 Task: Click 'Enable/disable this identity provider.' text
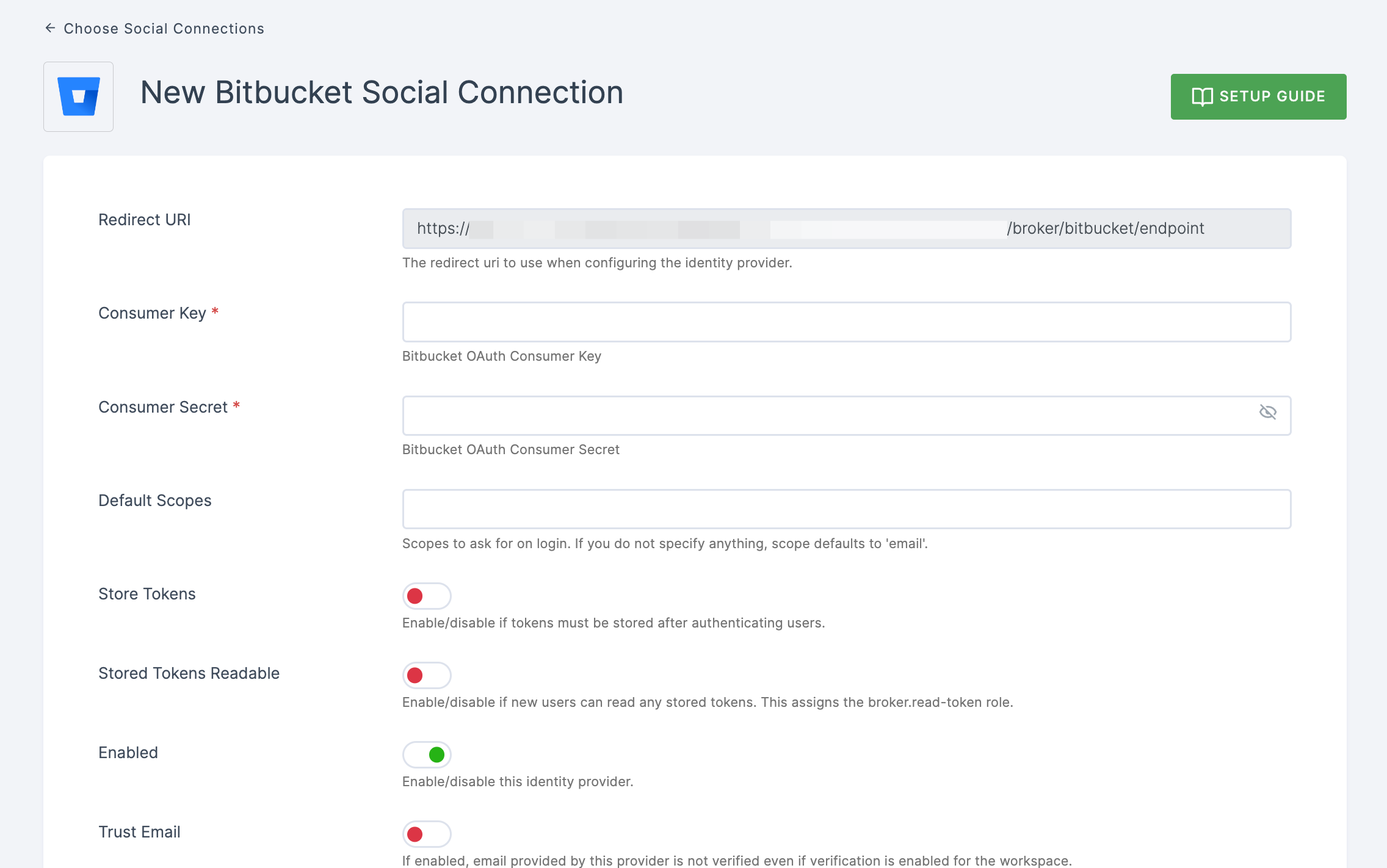pos(518,781)
